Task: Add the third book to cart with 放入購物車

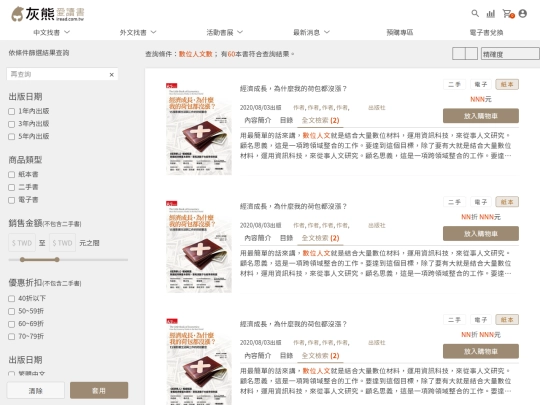Action: [x=481, y=351]
